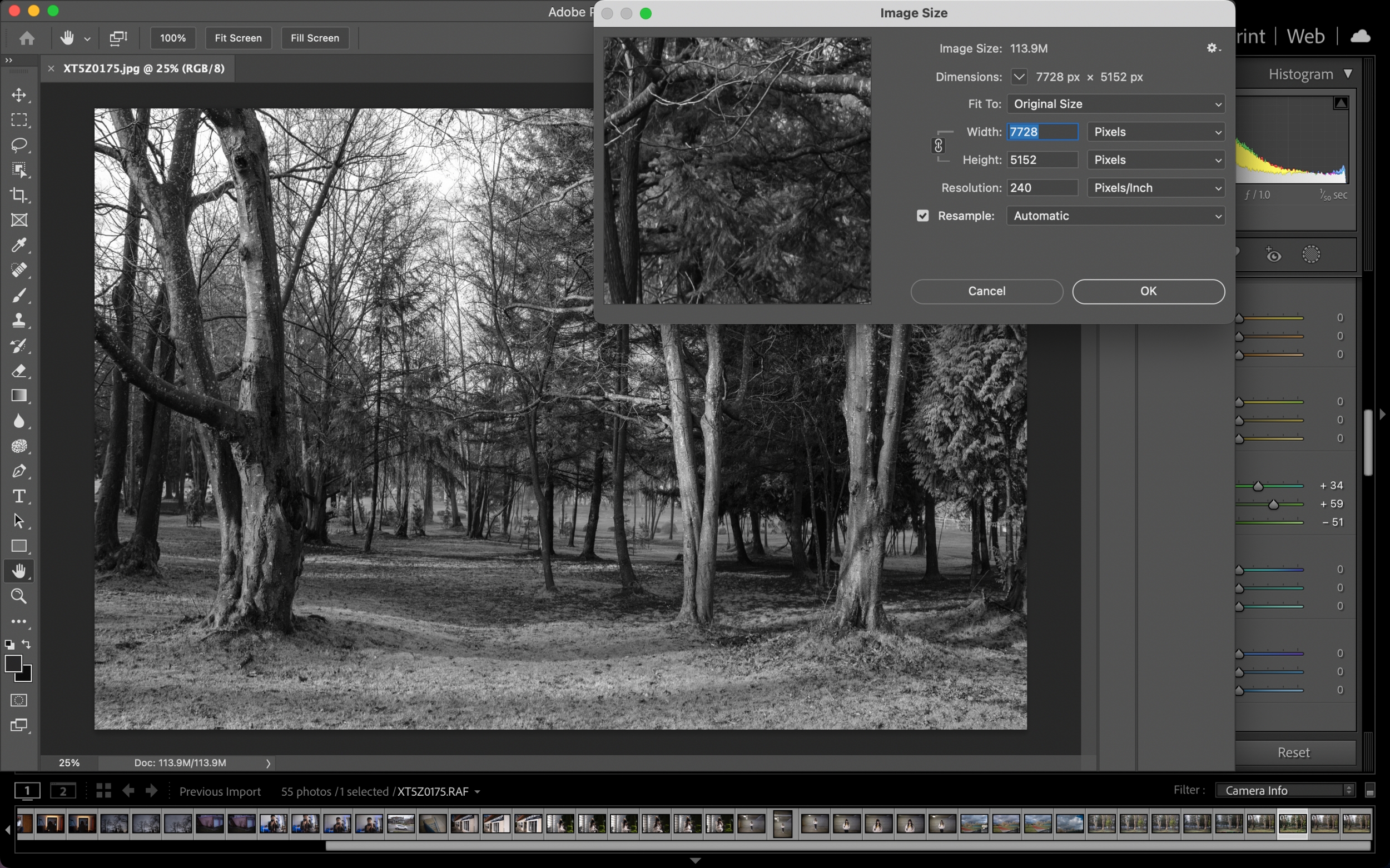Click the Width input field
The width and height of the screenshot is (1390, 868).
point(1042,131)
